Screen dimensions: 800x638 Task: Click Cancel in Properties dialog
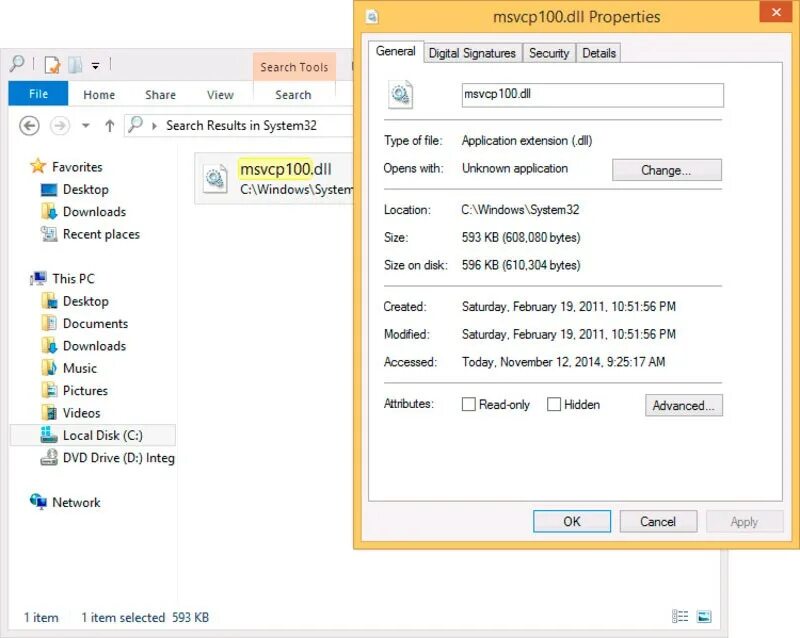pos(658,522)
